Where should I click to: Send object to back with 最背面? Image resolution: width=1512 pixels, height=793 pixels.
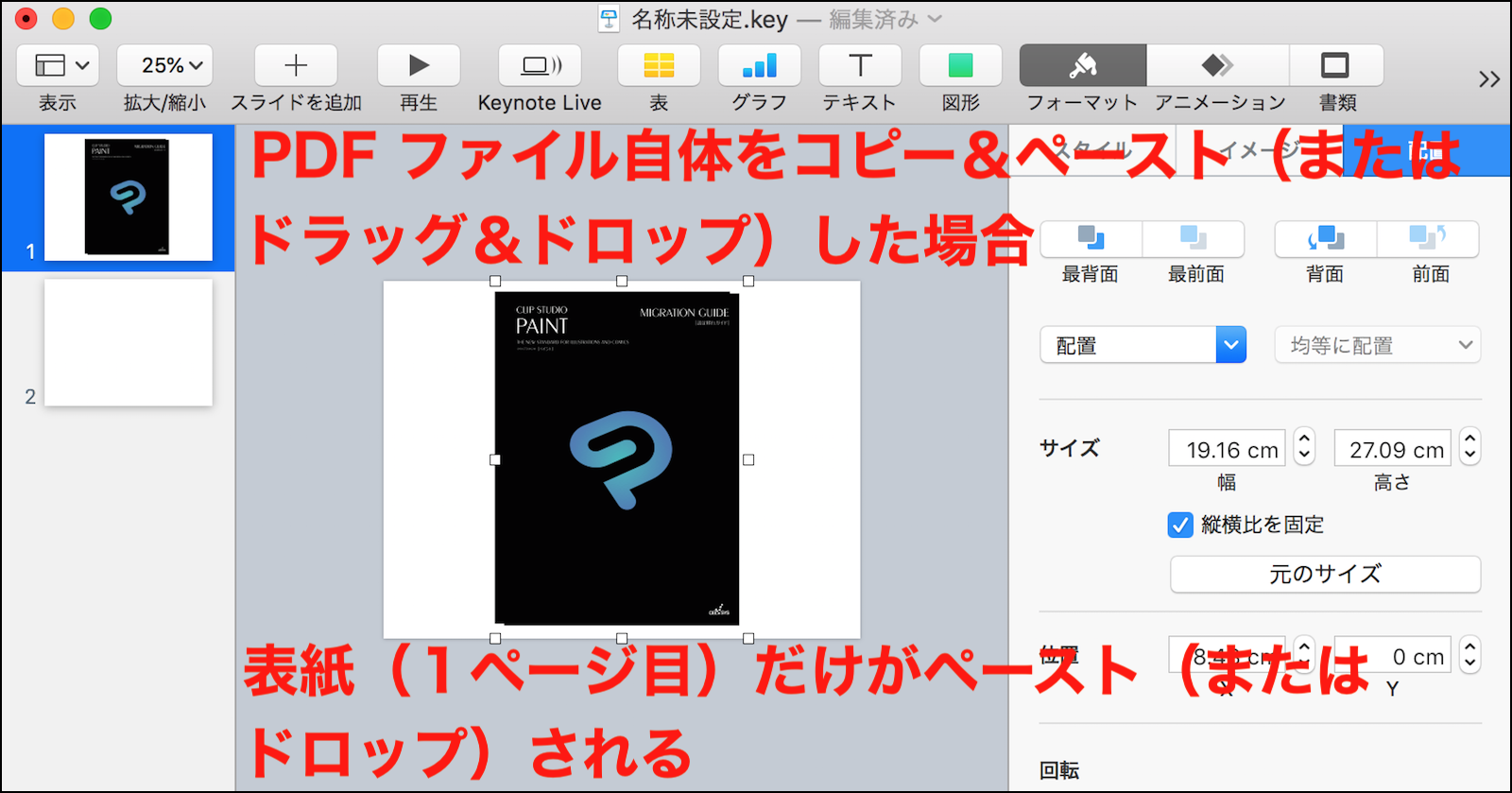click(1091, 238)
